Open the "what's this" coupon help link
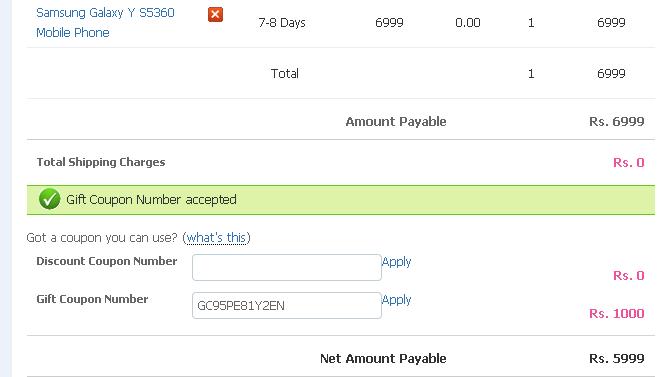668x377 pixels. [x=216, y=237]
